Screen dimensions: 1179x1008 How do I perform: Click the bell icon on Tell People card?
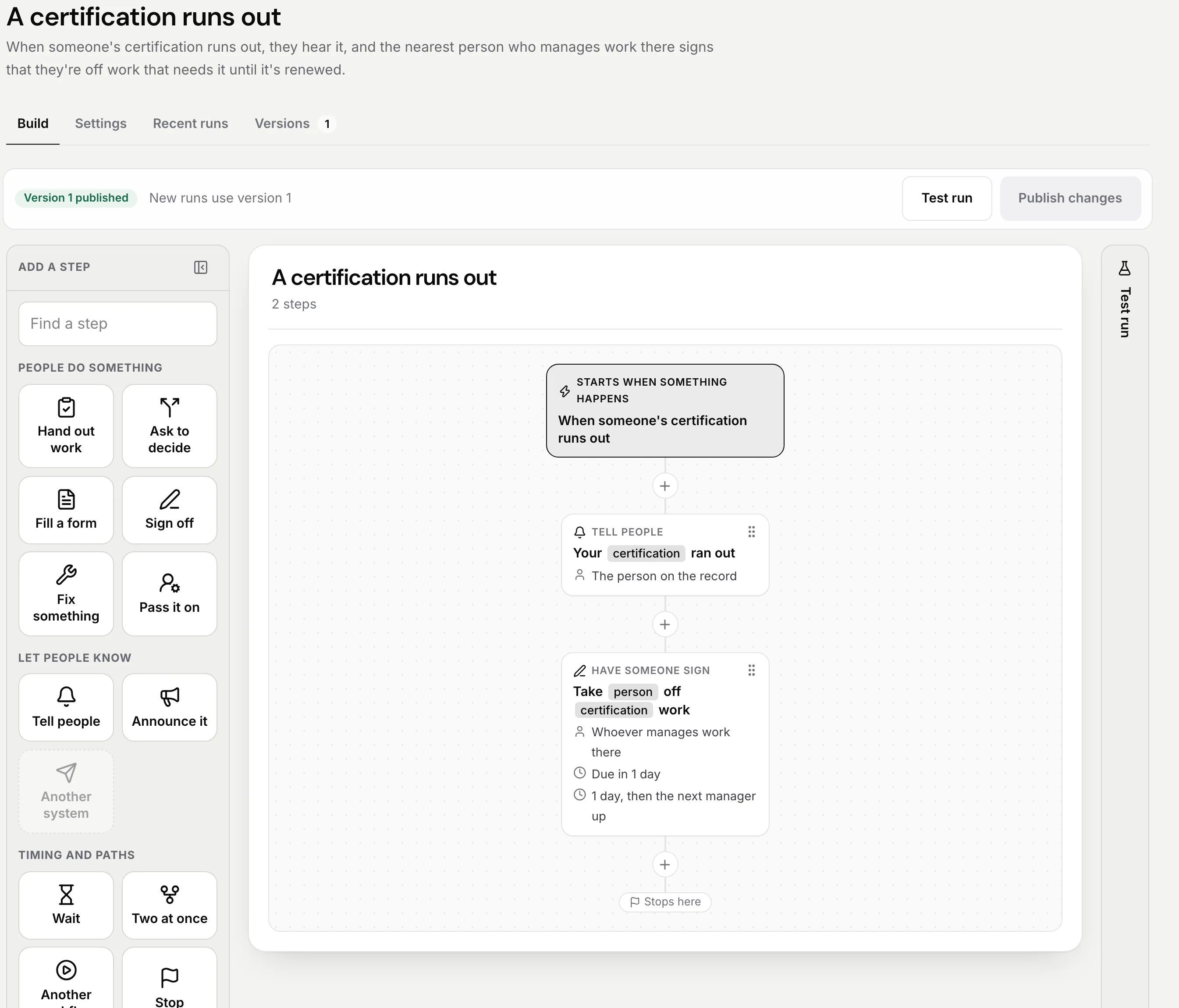[x=579, y=532]
